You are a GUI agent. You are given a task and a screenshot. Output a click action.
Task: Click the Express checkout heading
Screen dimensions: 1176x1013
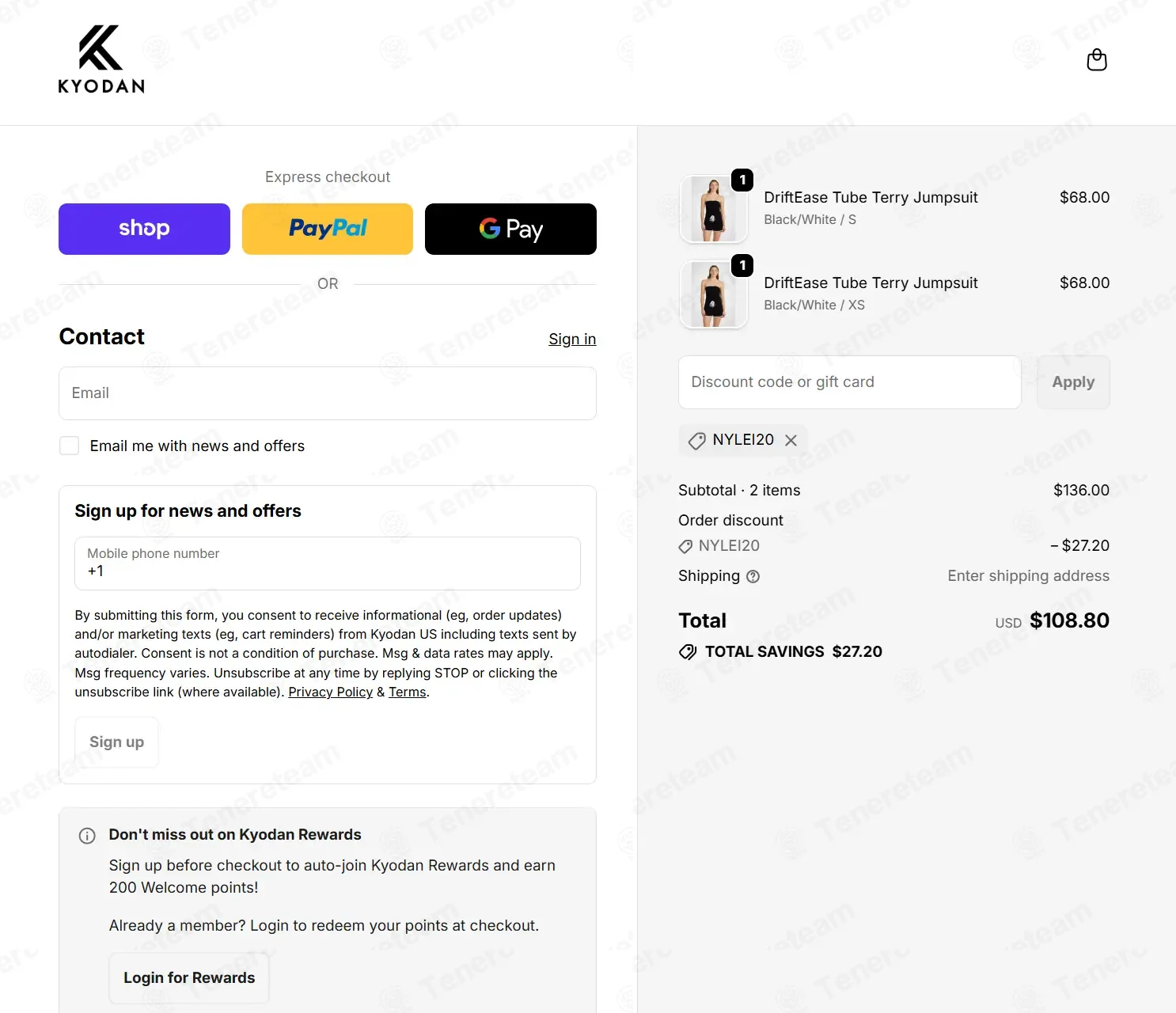coord(328,177)
